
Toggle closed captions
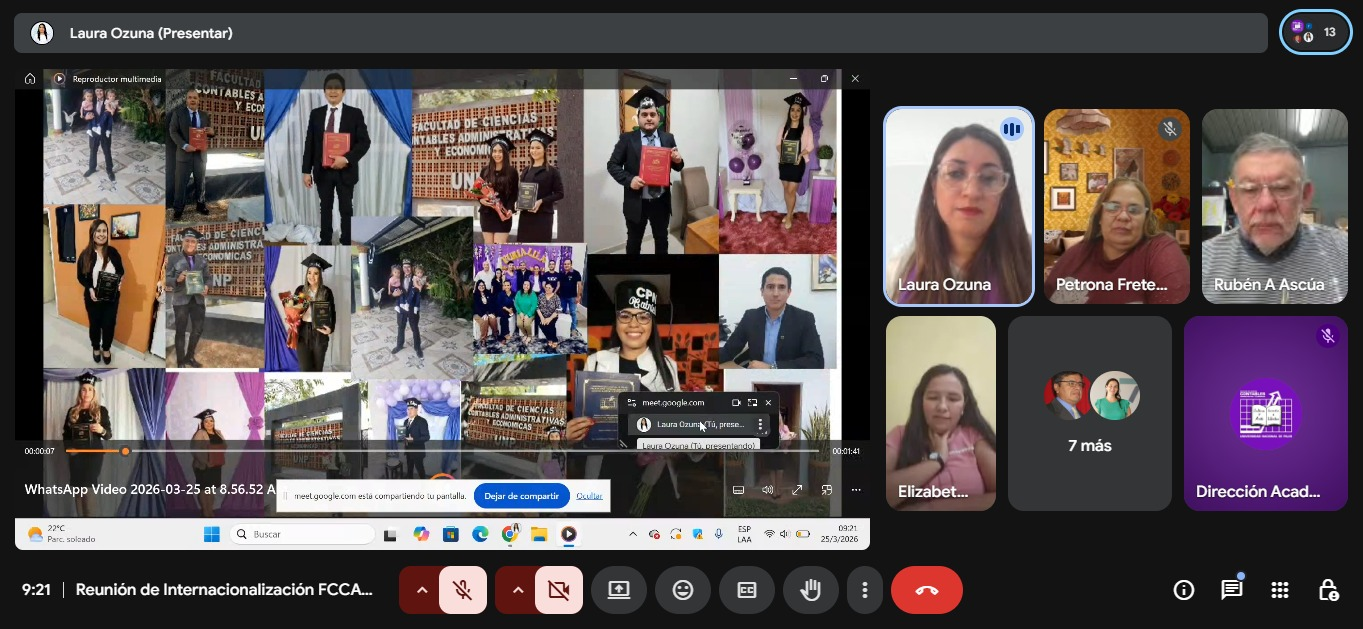(x=747, y=590)
